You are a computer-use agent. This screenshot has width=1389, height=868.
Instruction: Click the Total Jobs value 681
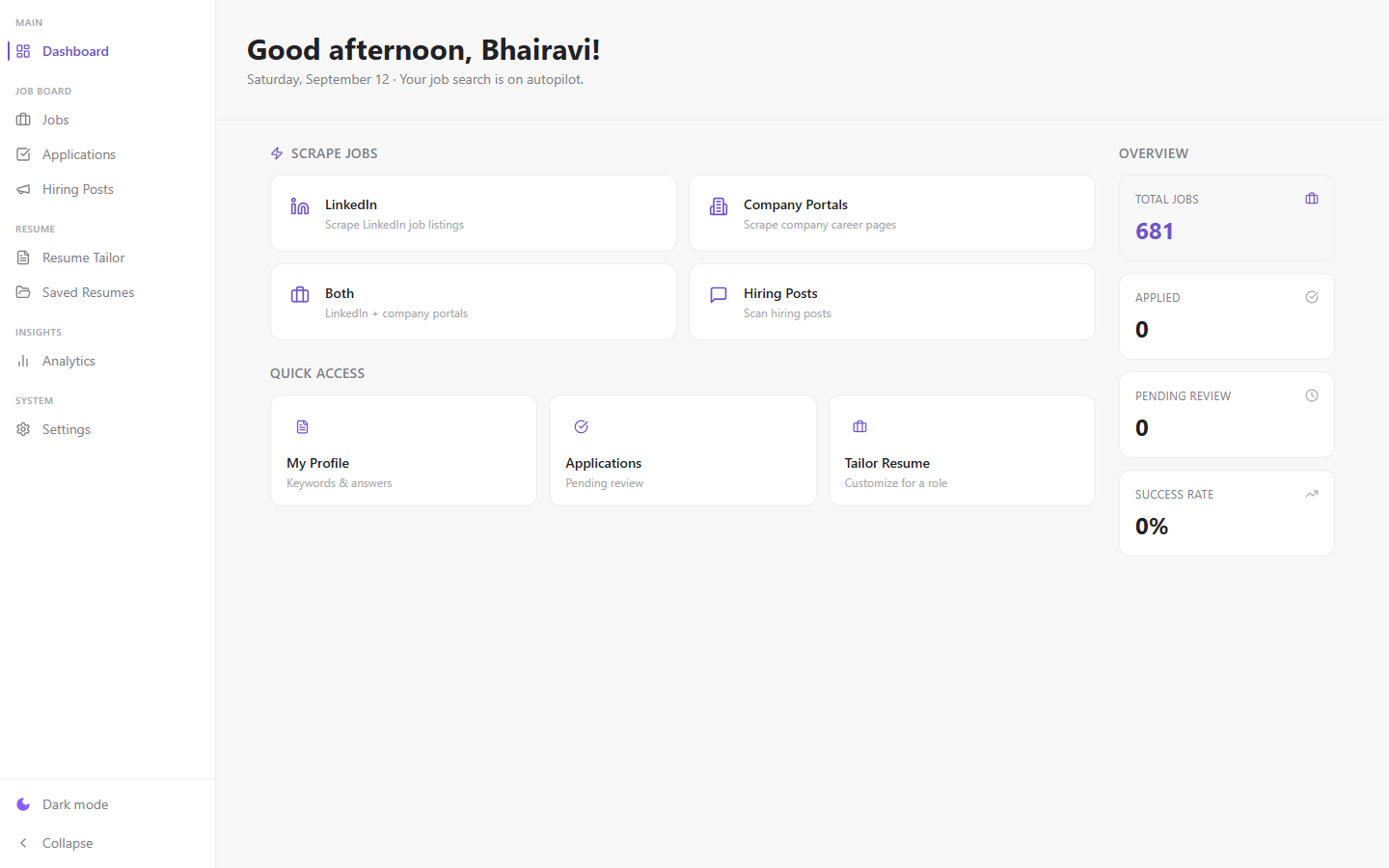coord(1155,231)
